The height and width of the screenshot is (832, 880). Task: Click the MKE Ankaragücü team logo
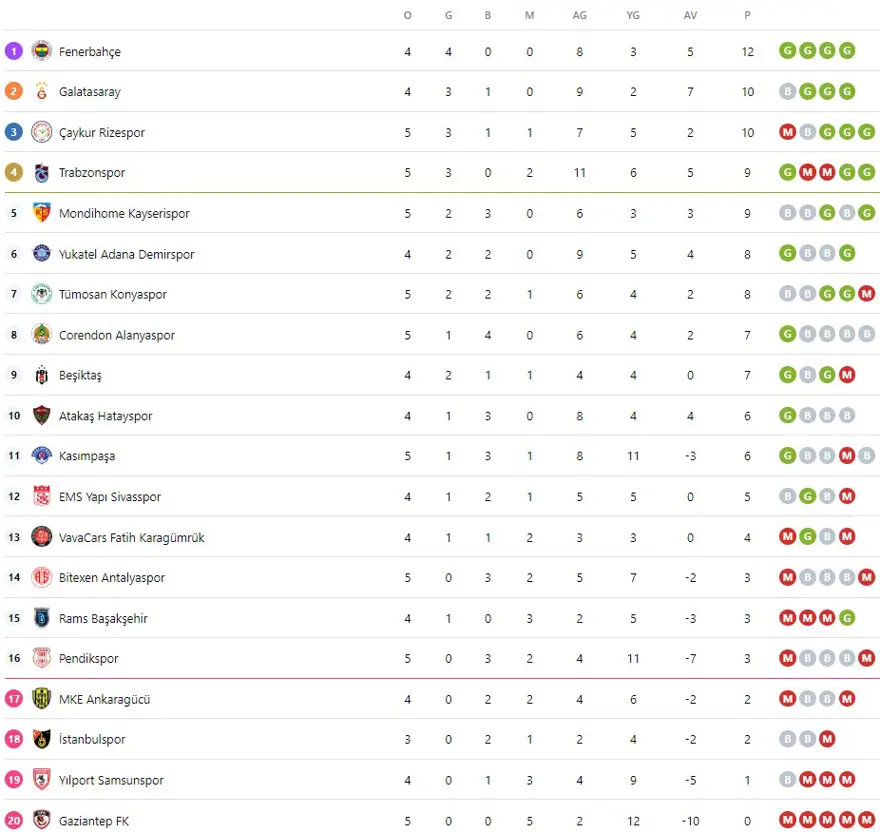point(41,699)
